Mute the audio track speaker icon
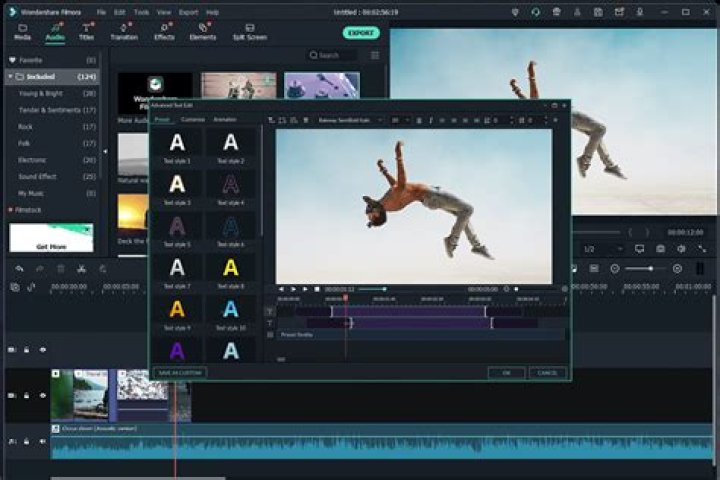720x480 pixels. 42,441
